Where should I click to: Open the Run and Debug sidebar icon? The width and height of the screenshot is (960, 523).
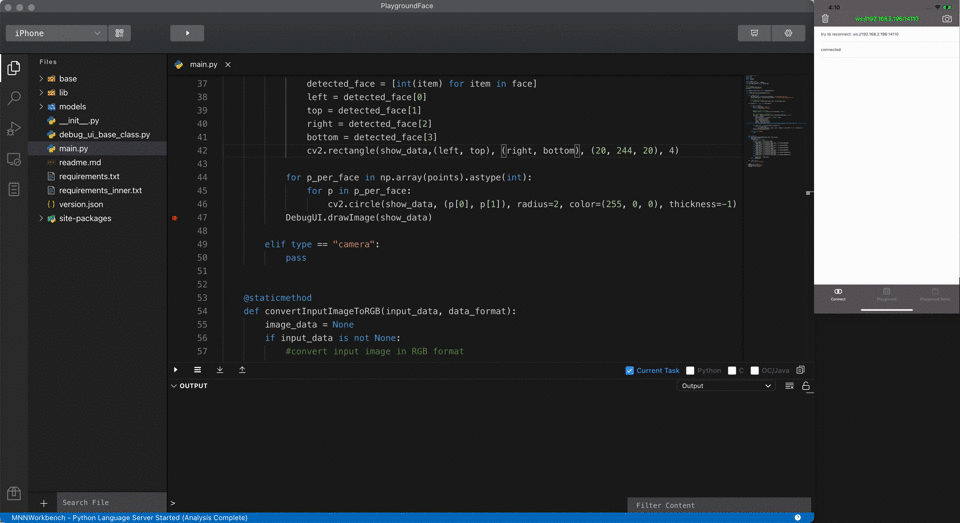pyautogui.click(x=13, y=129)
